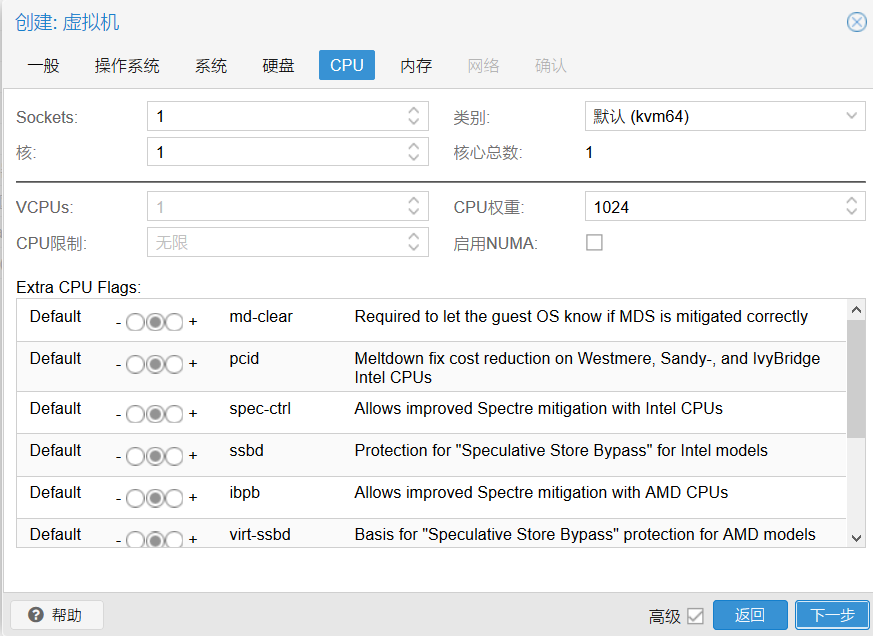Set md-clear flag to plus (on)

174,322
